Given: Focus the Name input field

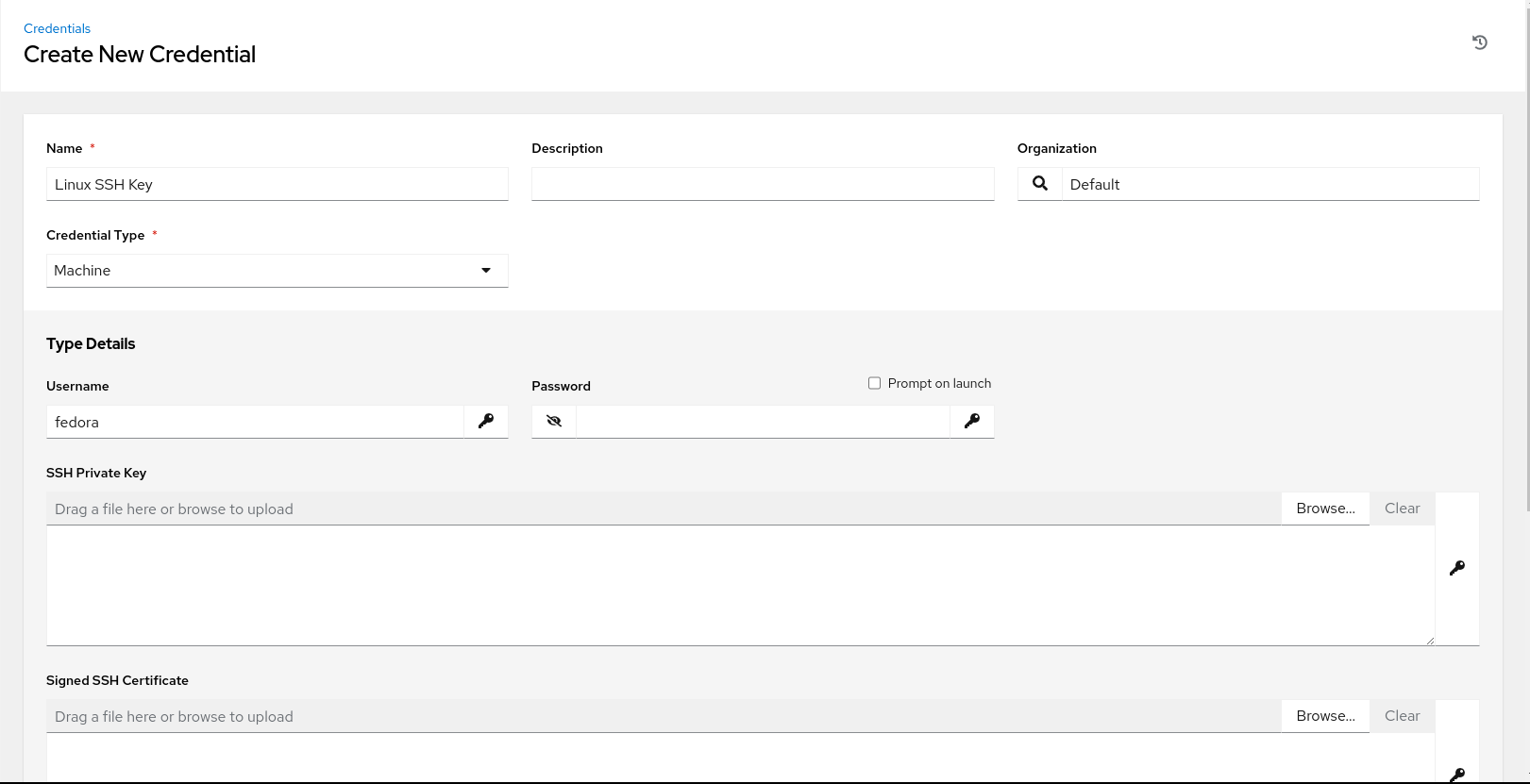Looking at the screenshot, I should click(x=277, y=184).
